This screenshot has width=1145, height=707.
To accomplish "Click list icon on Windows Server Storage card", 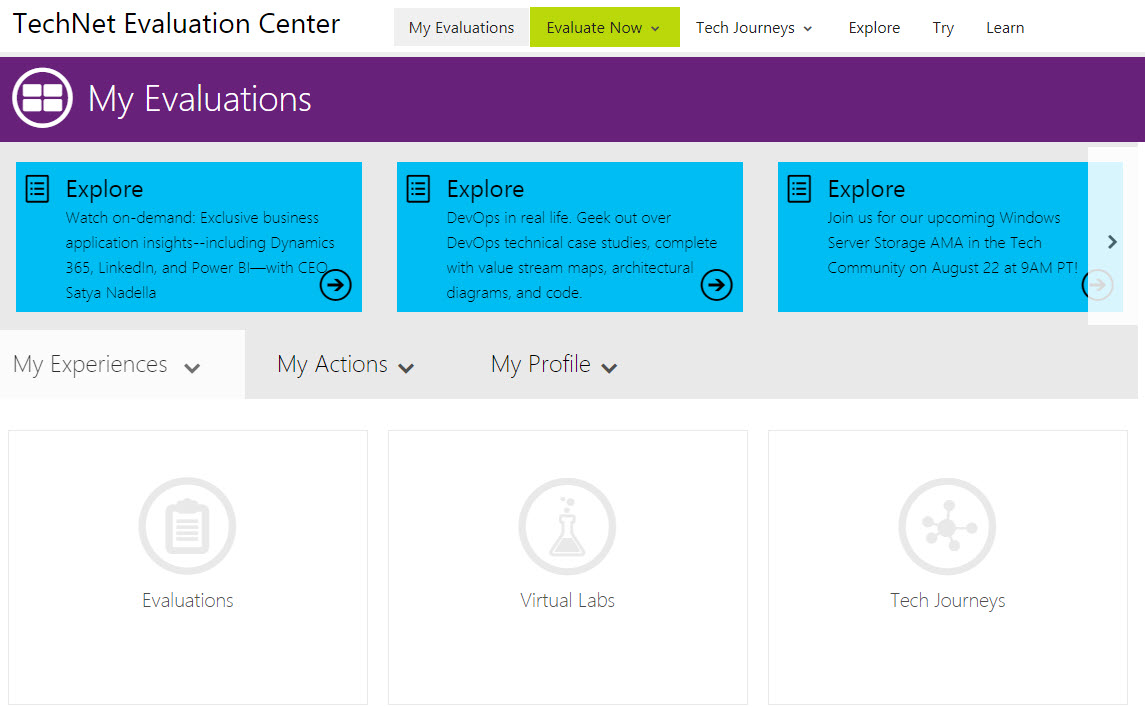I will 799,189.
